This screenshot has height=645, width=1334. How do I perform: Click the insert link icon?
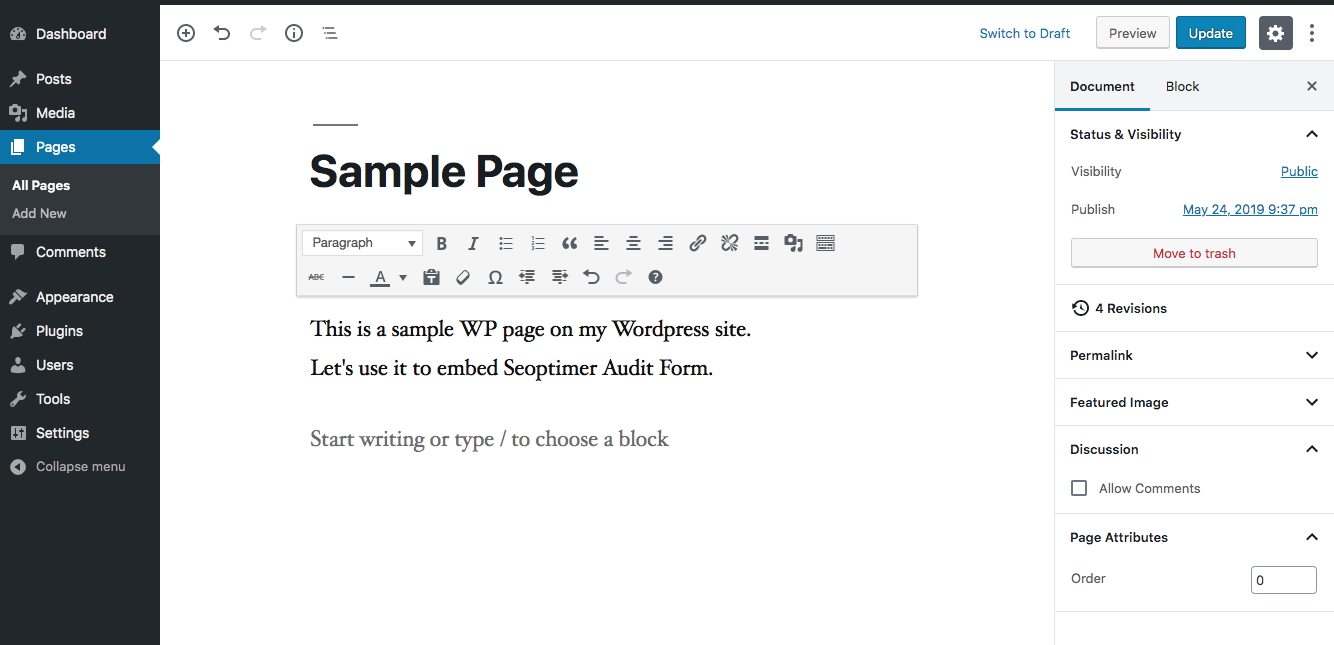coord(698,243)
